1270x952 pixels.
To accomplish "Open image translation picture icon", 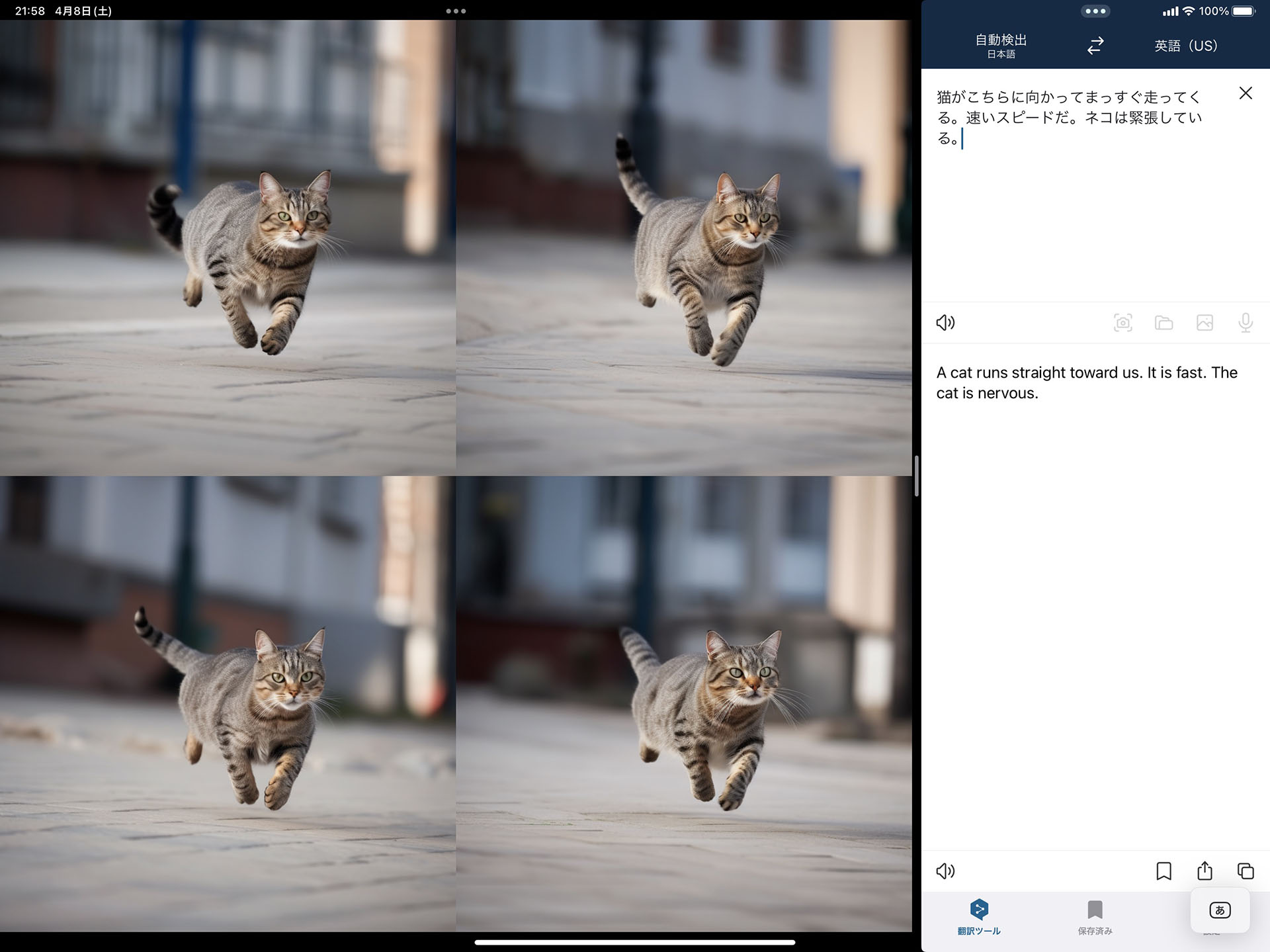I will tap(1205, 322).
